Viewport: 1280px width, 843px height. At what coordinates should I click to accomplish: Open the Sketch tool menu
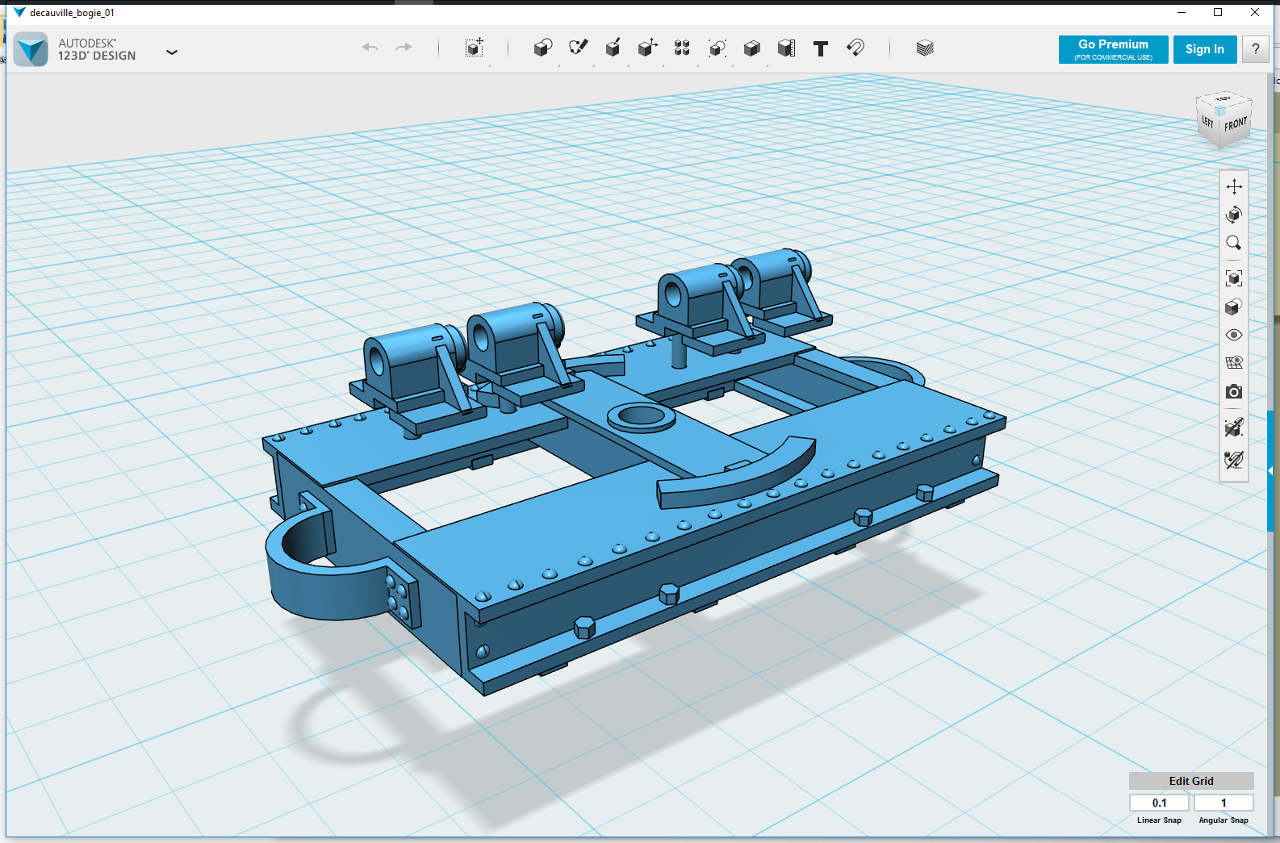click(578, 48)
